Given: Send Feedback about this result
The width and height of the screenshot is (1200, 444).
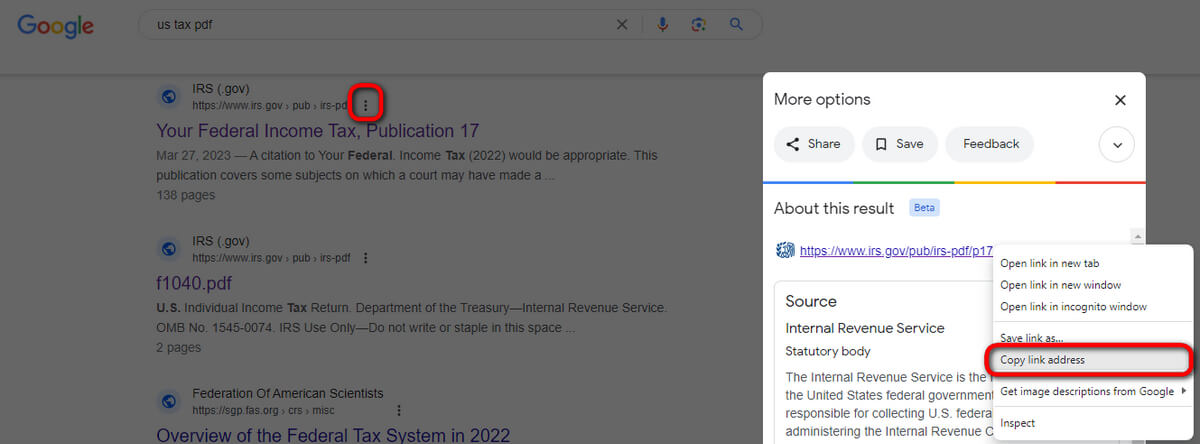Looking at the screenshot, I should pyautogui.click(x=990, y=144).
